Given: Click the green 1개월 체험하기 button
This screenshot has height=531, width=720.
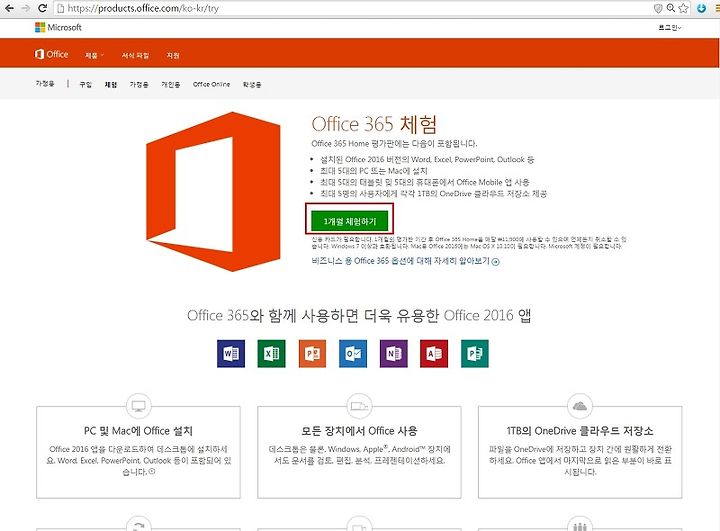Looking at the screenshot, I should click(x=349, y=221).
